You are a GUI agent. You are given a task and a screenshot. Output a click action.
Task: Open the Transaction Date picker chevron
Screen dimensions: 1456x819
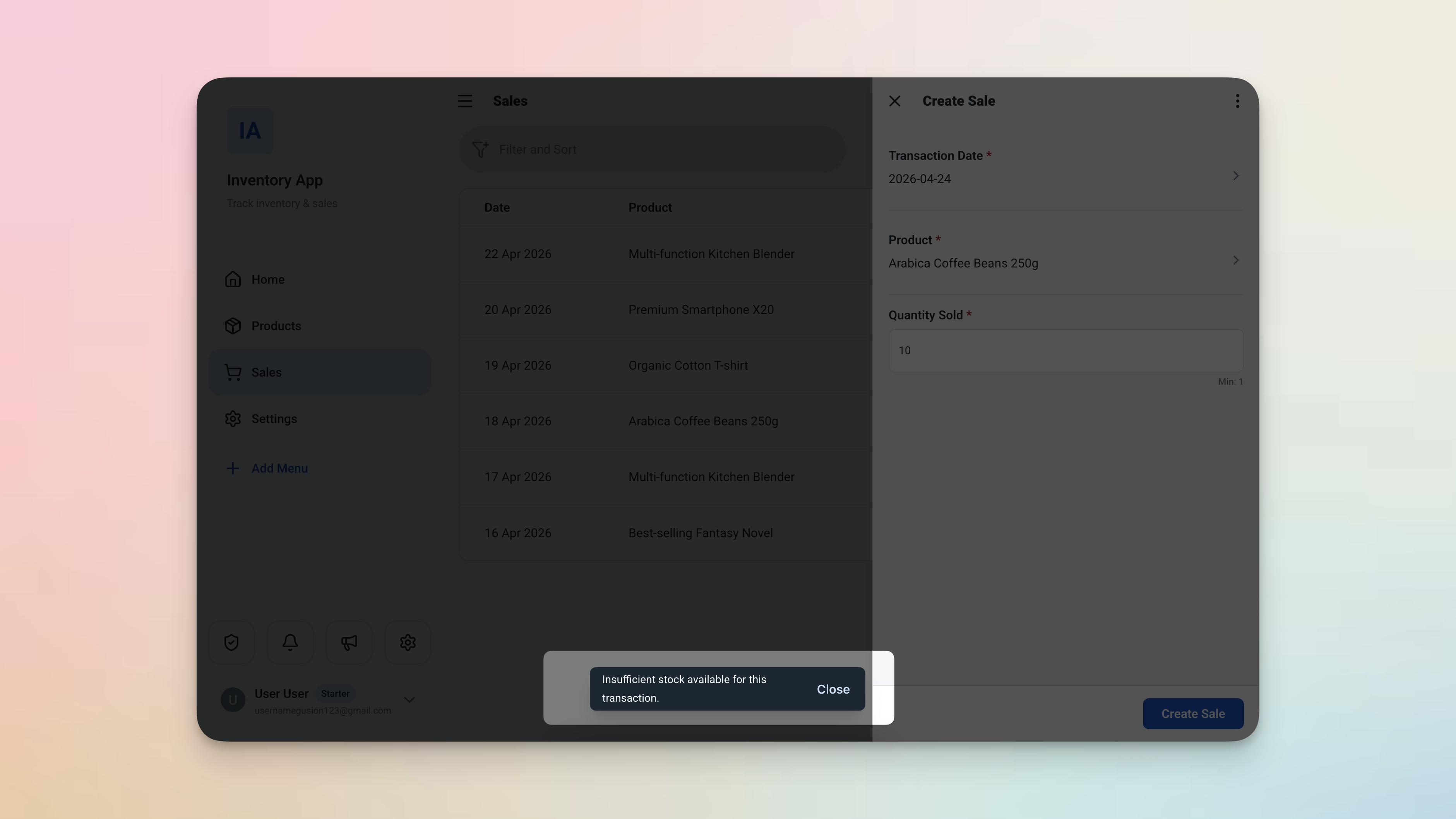click(1235, 176)
